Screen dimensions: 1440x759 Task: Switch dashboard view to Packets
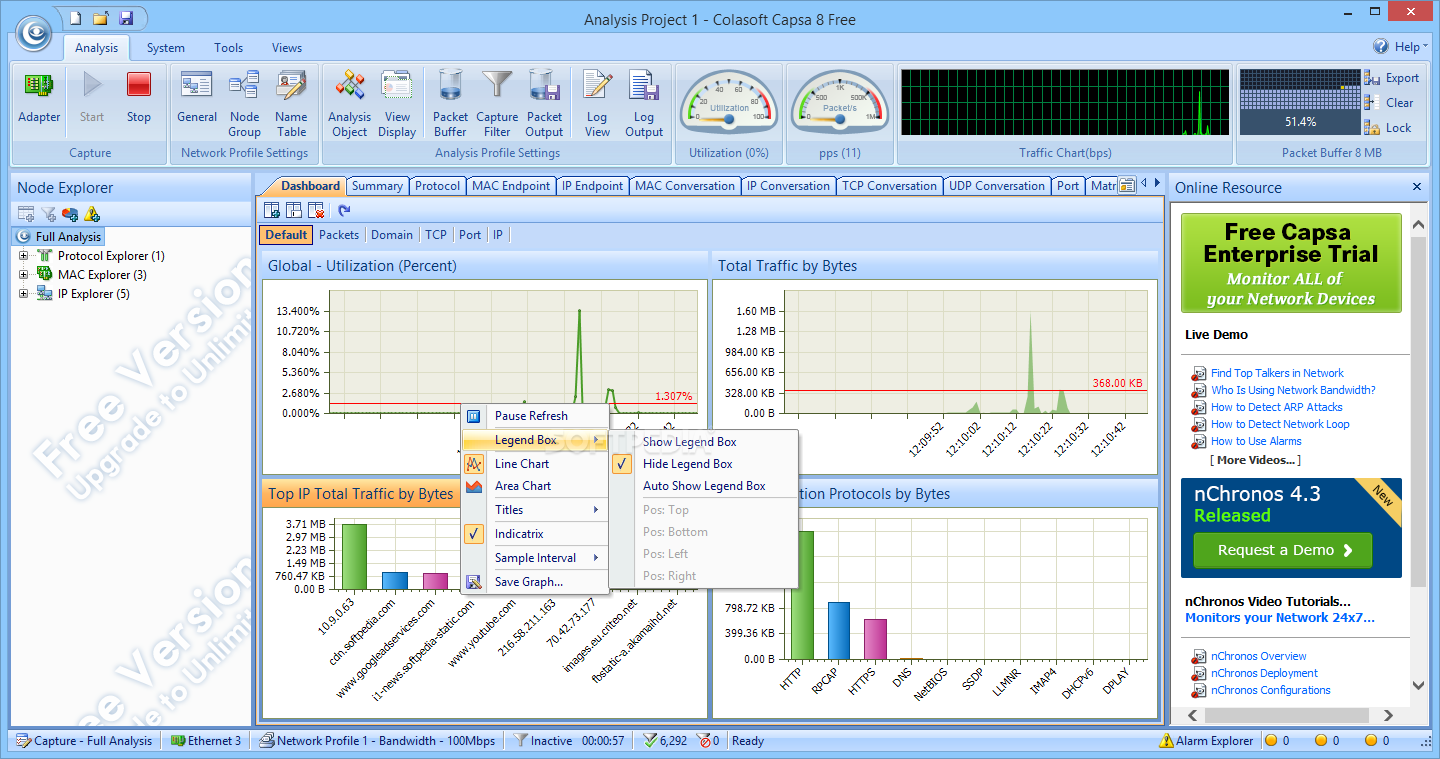(x=339, y=235)
